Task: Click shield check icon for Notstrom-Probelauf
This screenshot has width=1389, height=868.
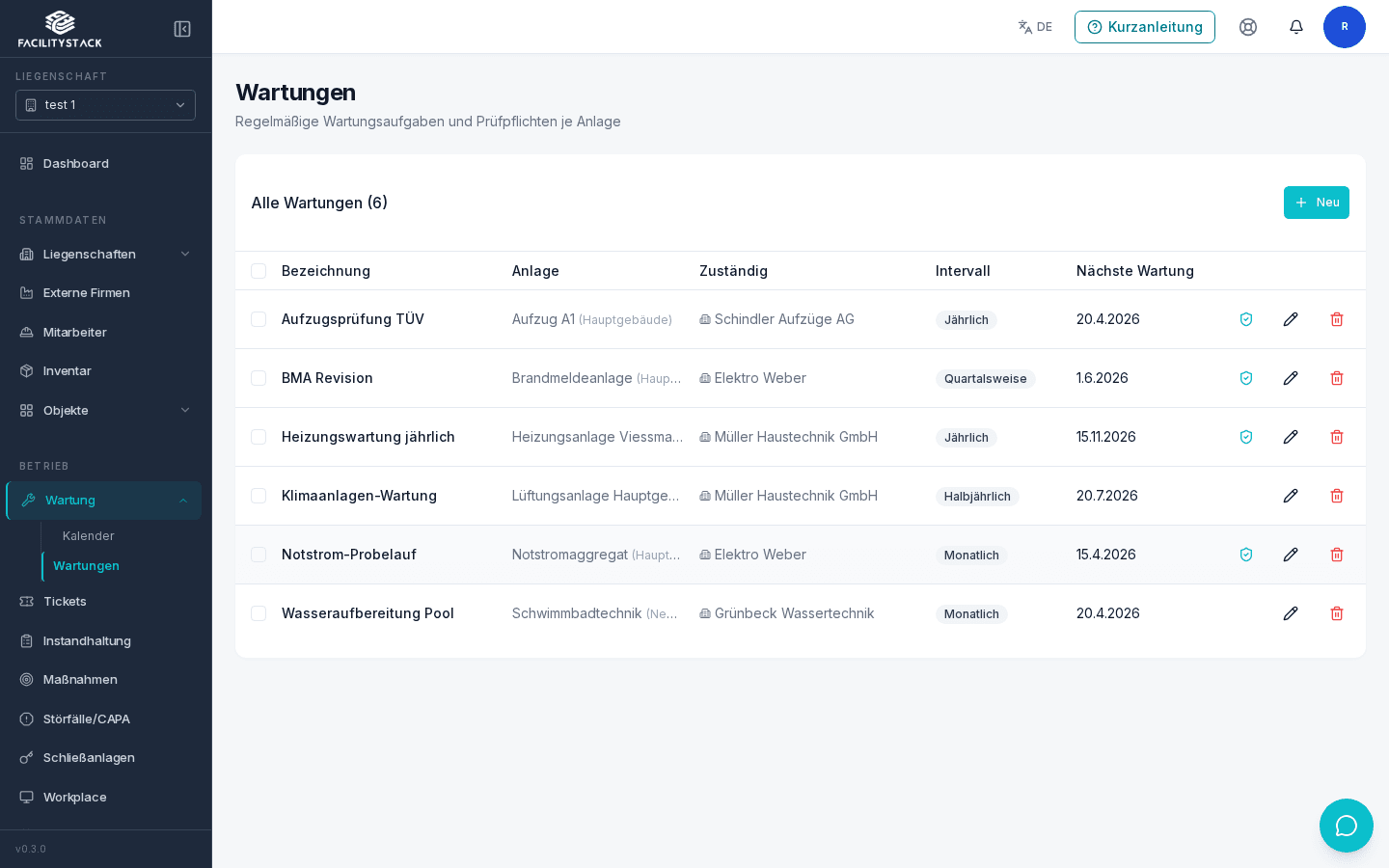Action: point(1246,555)
